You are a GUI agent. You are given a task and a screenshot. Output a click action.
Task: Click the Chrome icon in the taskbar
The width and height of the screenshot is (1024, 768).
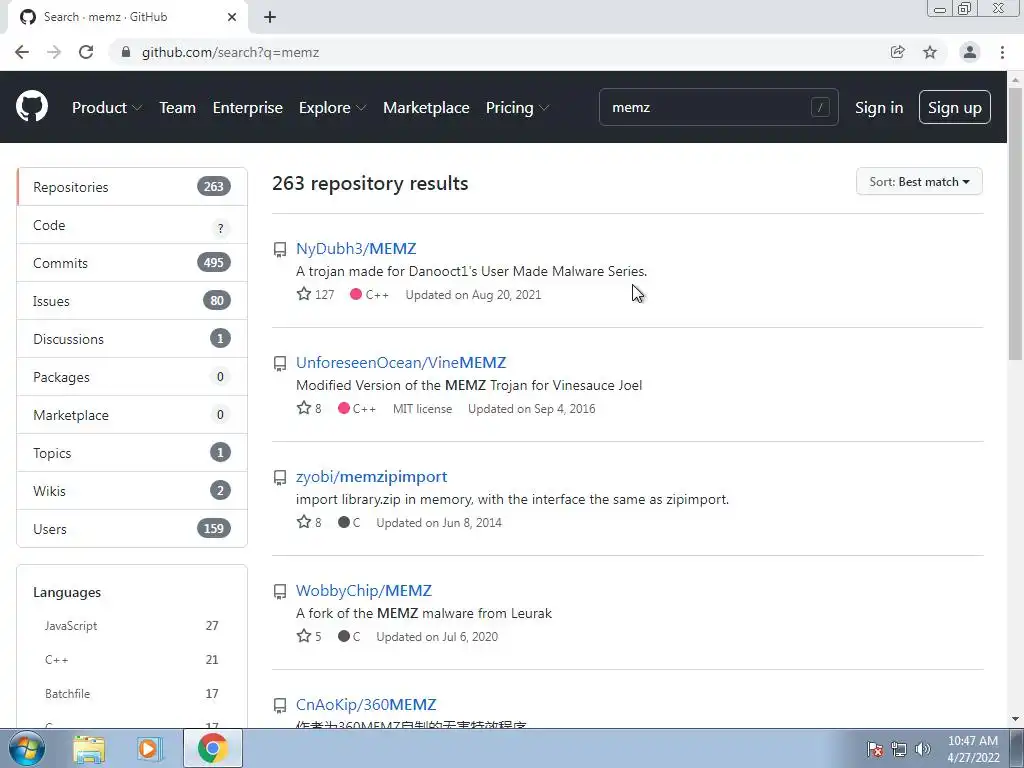(212, 748)
